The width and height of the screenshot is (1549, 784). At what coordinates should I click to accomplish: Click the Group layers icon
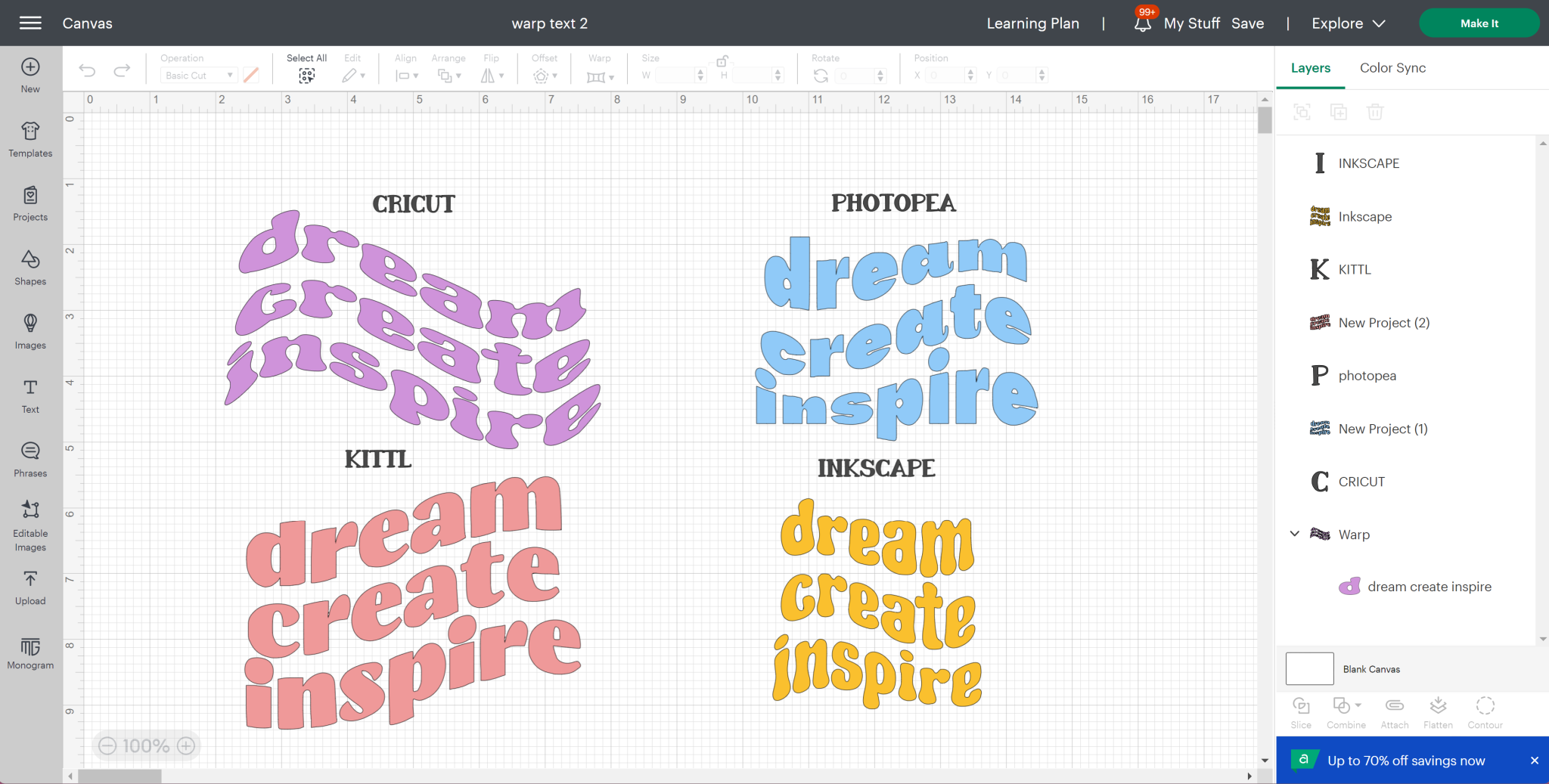1302,112
